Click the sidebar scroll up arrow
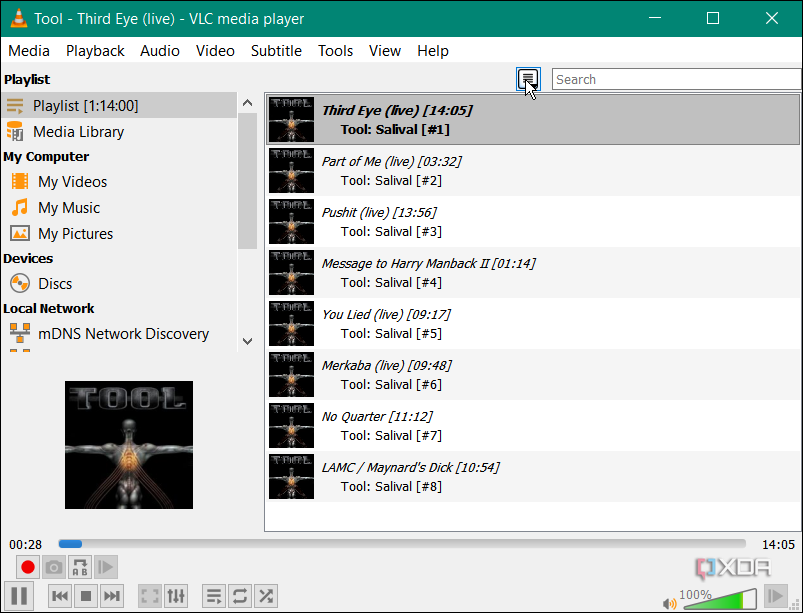 point(247,103)
